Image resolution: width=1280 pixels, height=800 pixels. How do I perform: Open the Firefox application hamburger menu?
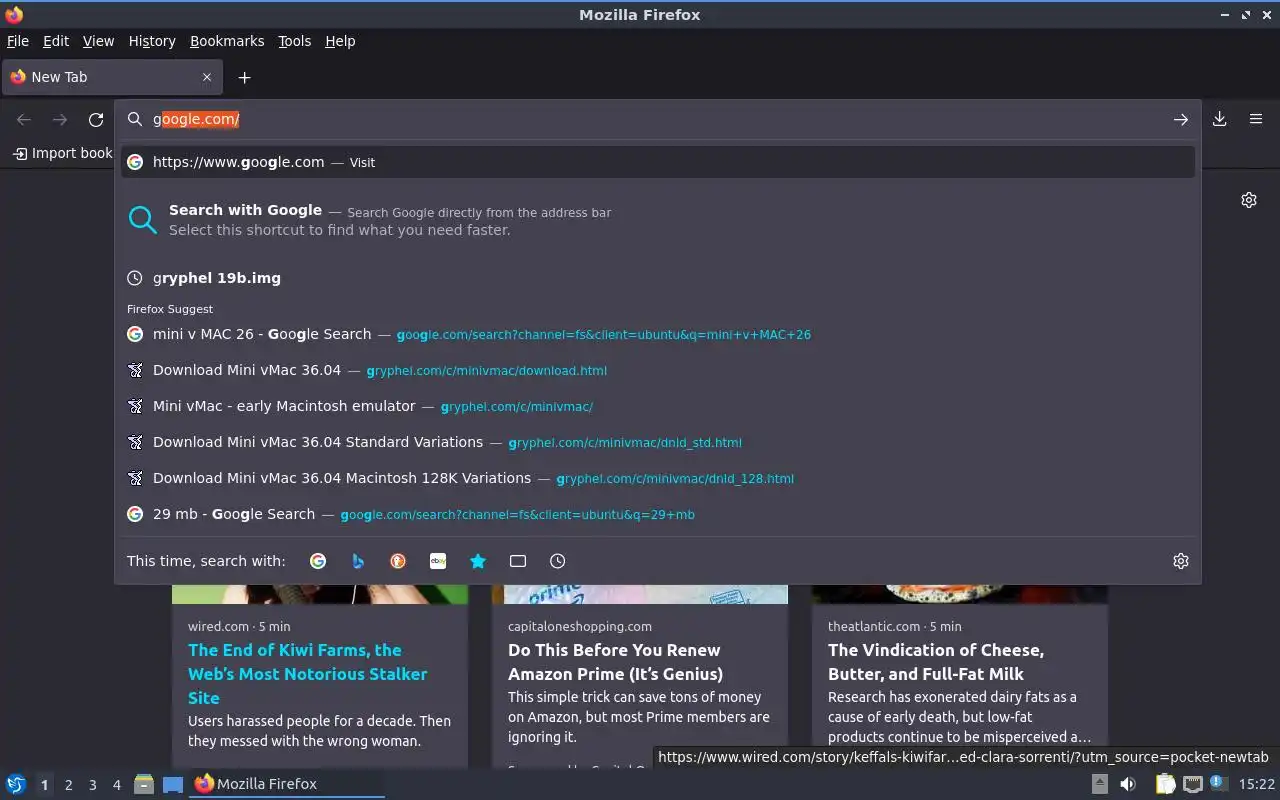tap(1256, 120)
